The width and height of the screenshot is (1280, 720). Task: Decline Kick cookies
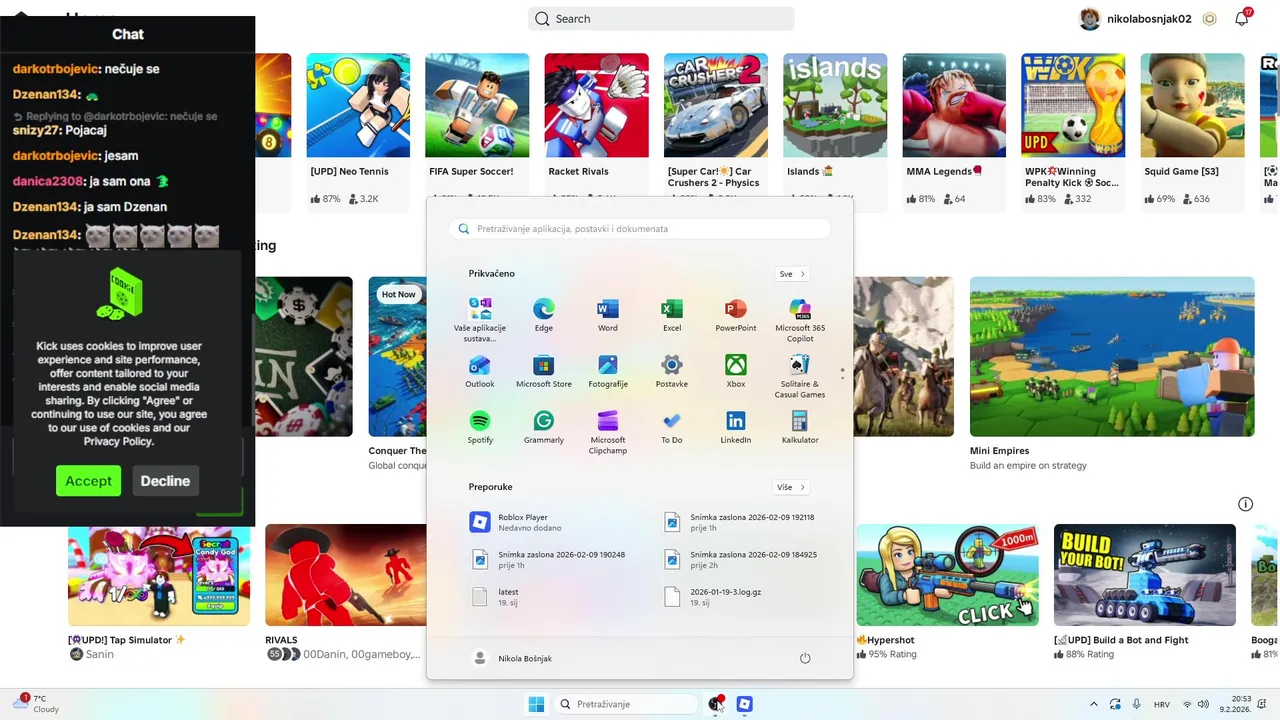click(x=165, y=481)
